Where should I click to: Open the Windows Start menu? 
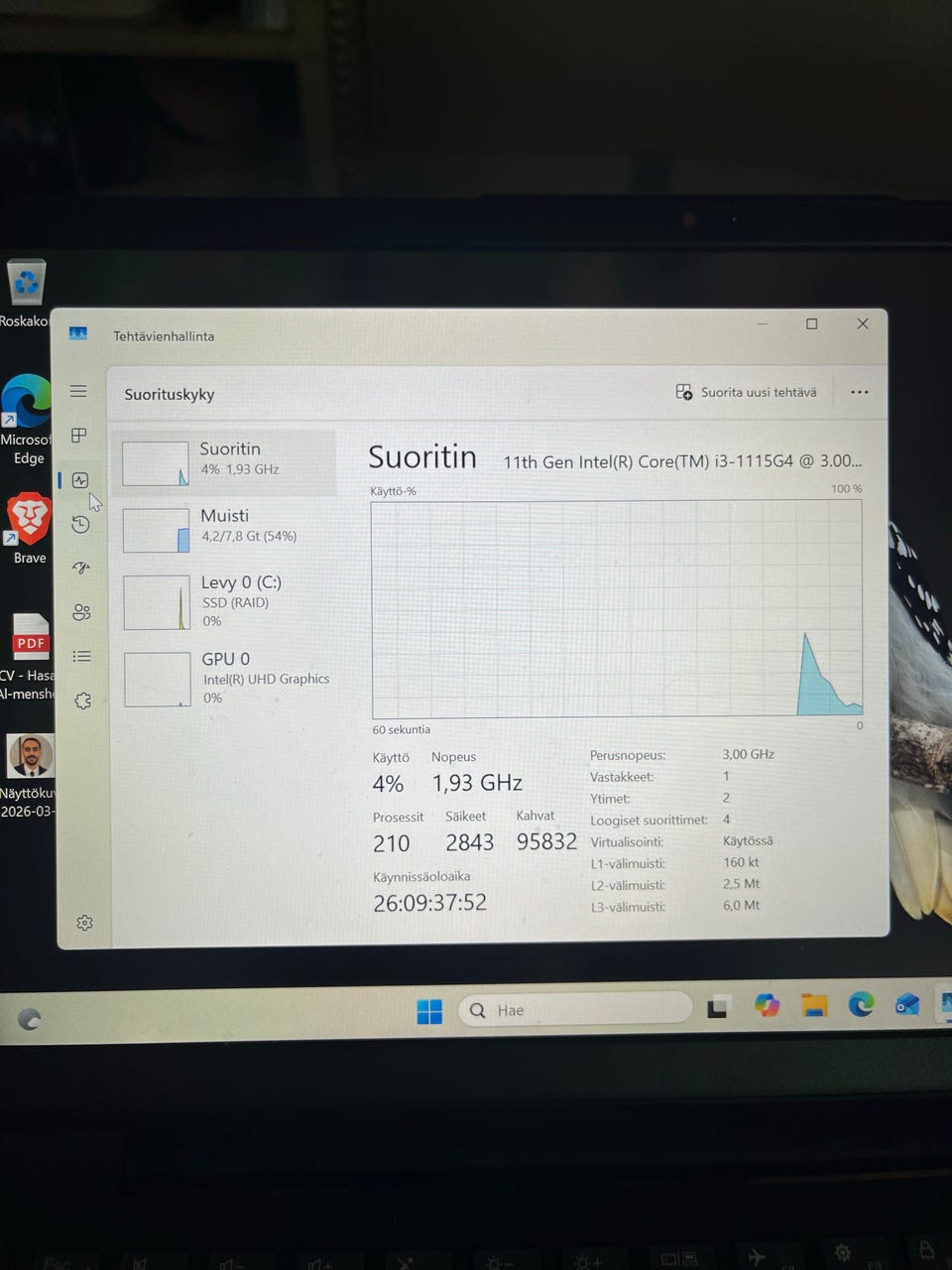429,1011
